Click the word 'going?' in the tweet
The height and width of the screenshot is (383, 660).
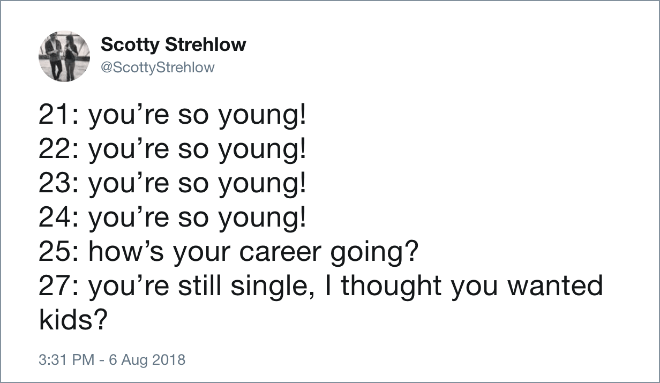(x=374, y=253)
